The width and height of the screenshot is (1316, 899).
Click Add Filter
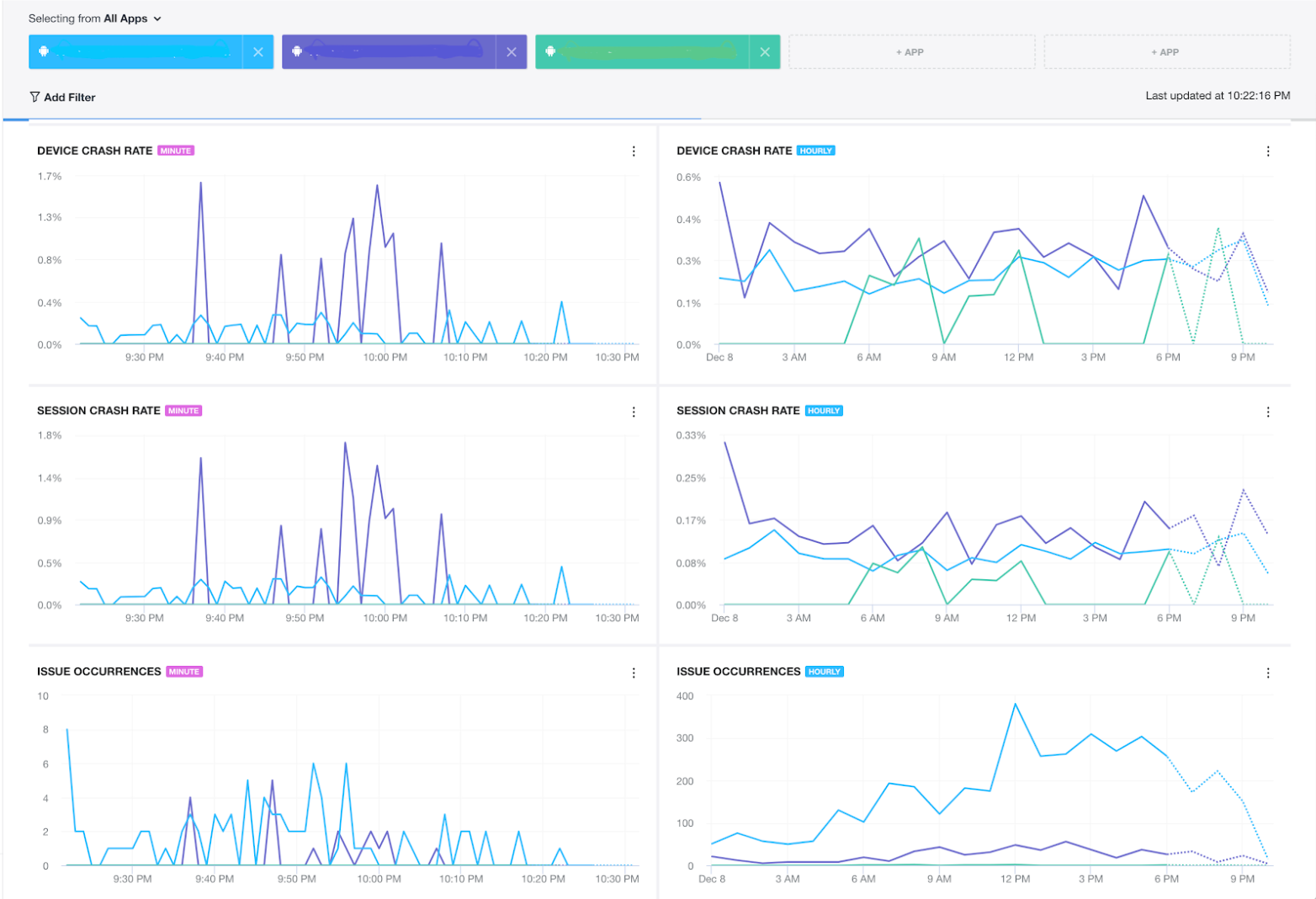tap(62, 98)
